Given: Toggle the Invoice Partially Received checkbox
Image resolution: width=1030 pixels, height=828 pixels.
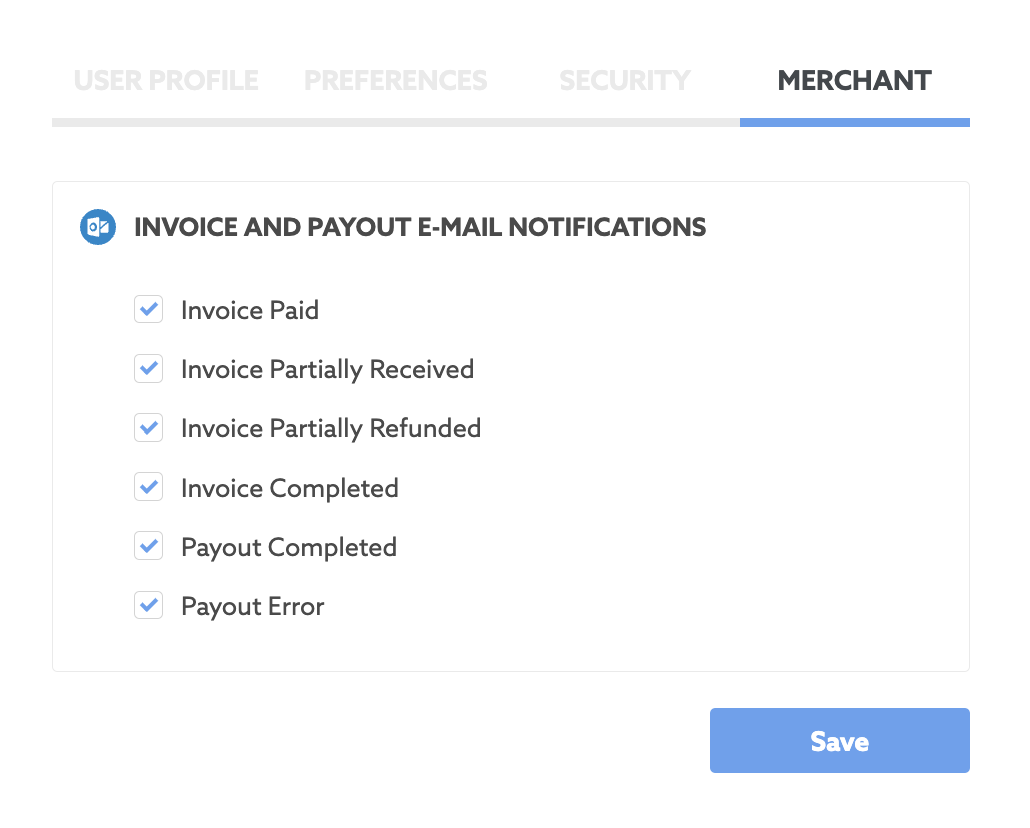Looking at the screenshot, I should pos(148,368).
